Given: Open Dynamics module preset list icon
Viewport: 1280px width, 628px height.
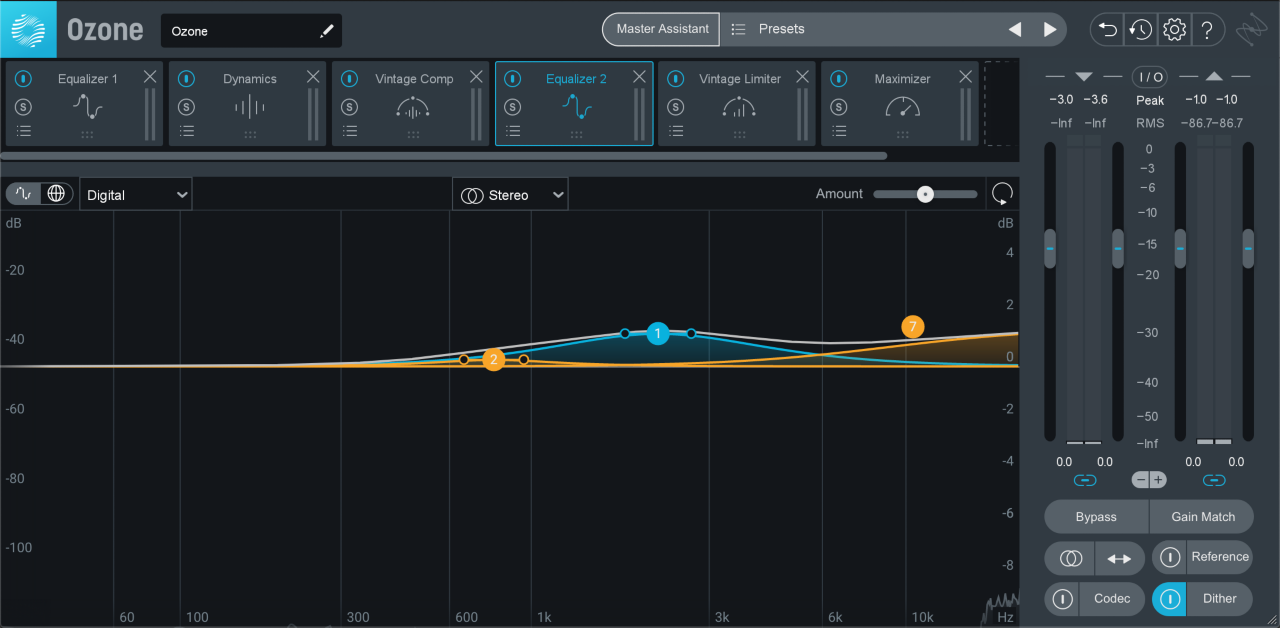Looking at the screenshot, I should (x=186, y=131).
